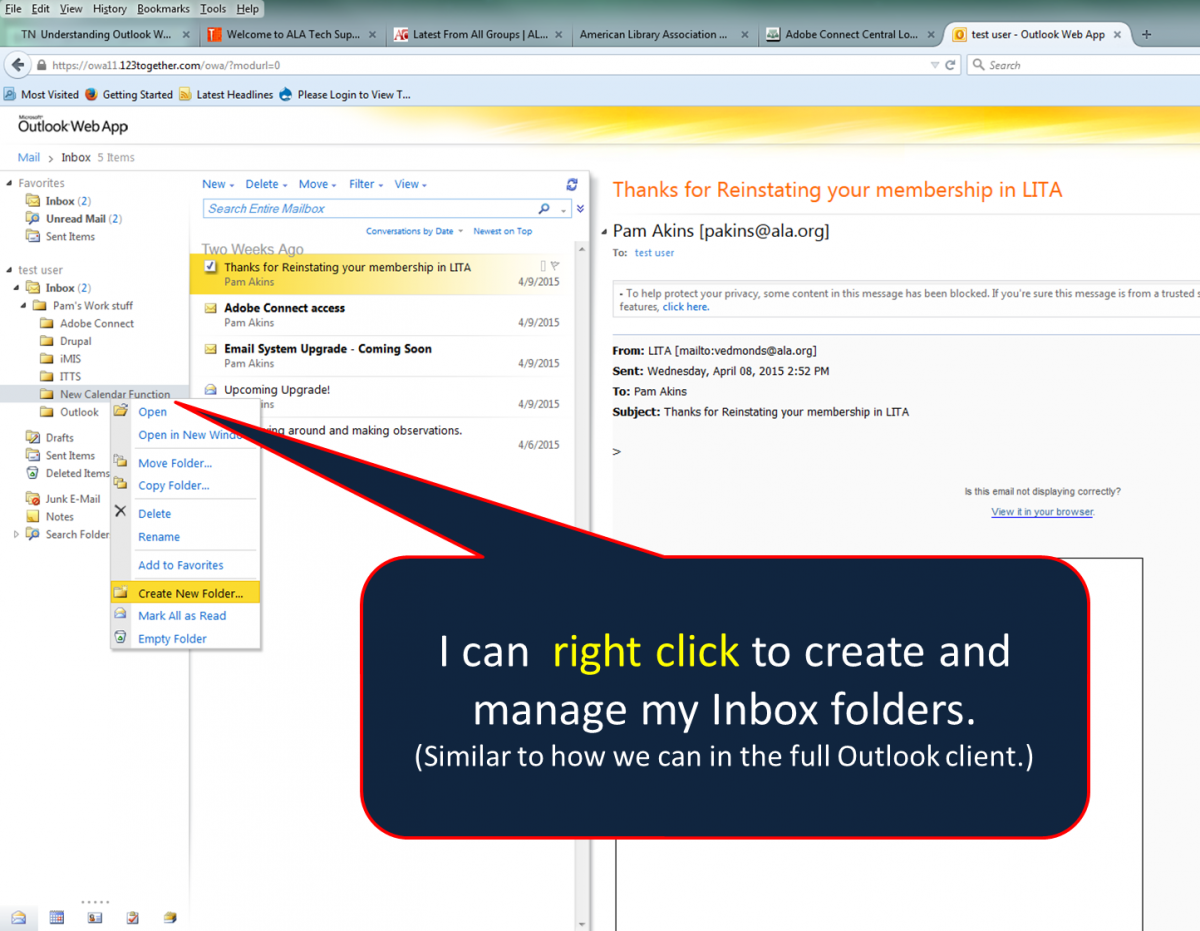Click the Mark All as Read icon
Viewport: 1200px width, 931px height.
(120, 615)
